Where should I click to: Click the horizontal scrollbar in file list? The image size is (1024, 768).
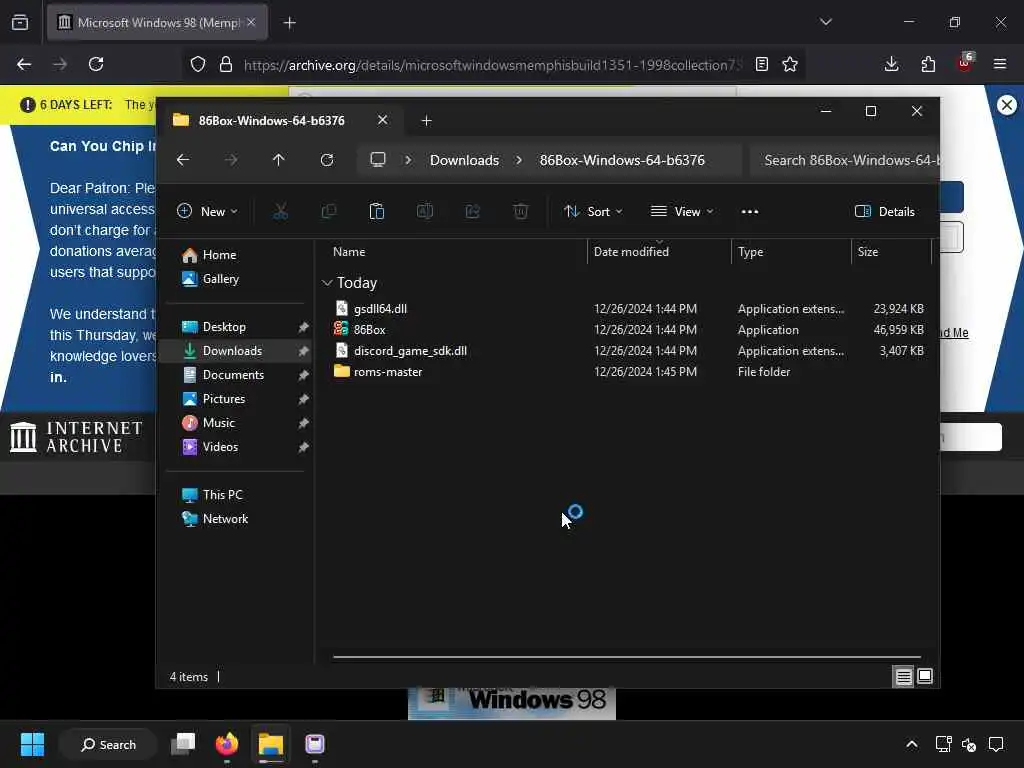coord(627,657)
